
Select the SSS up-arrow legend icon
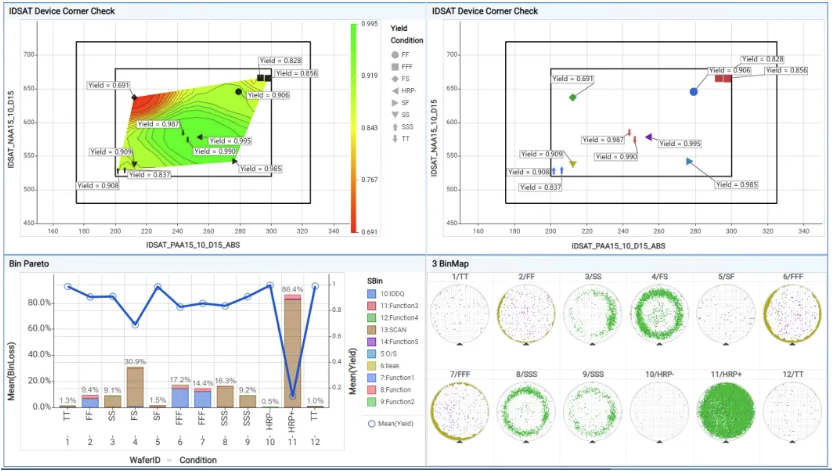point(395,126)
